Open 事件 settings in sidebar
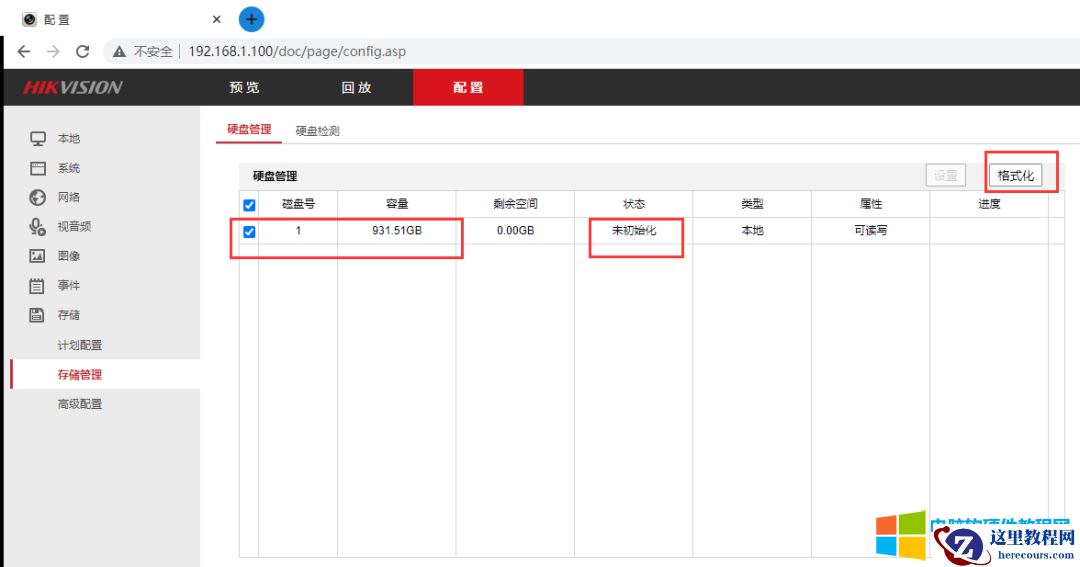The height and width of the screenshot is (567, 1080). (x=69, y=285)
